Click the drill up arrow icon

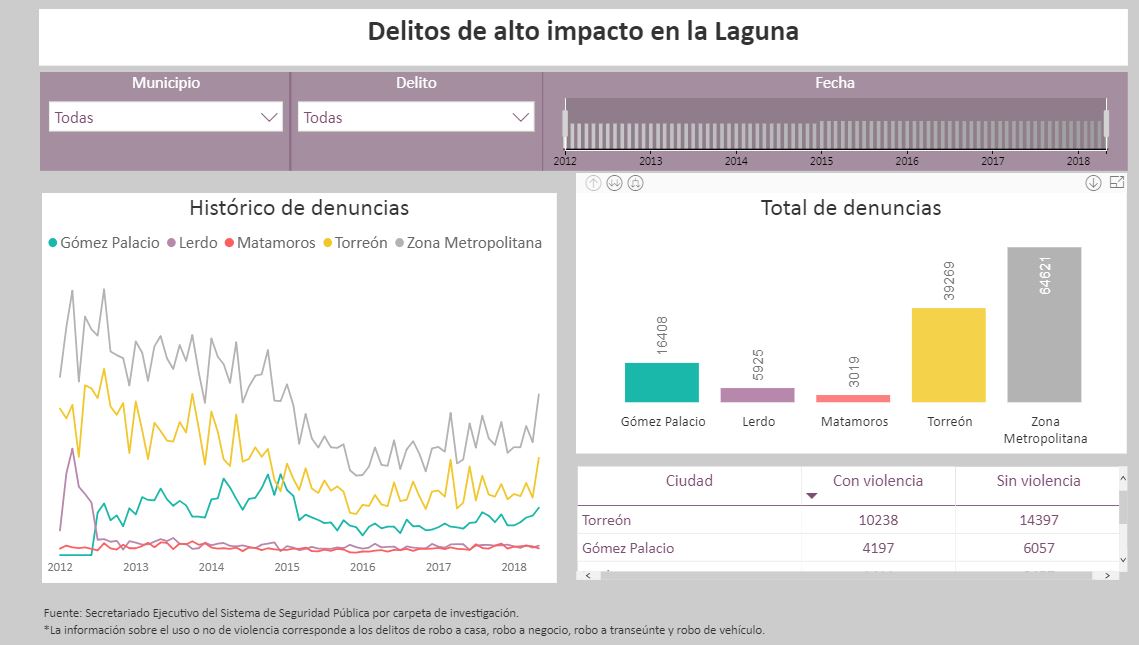593,183
